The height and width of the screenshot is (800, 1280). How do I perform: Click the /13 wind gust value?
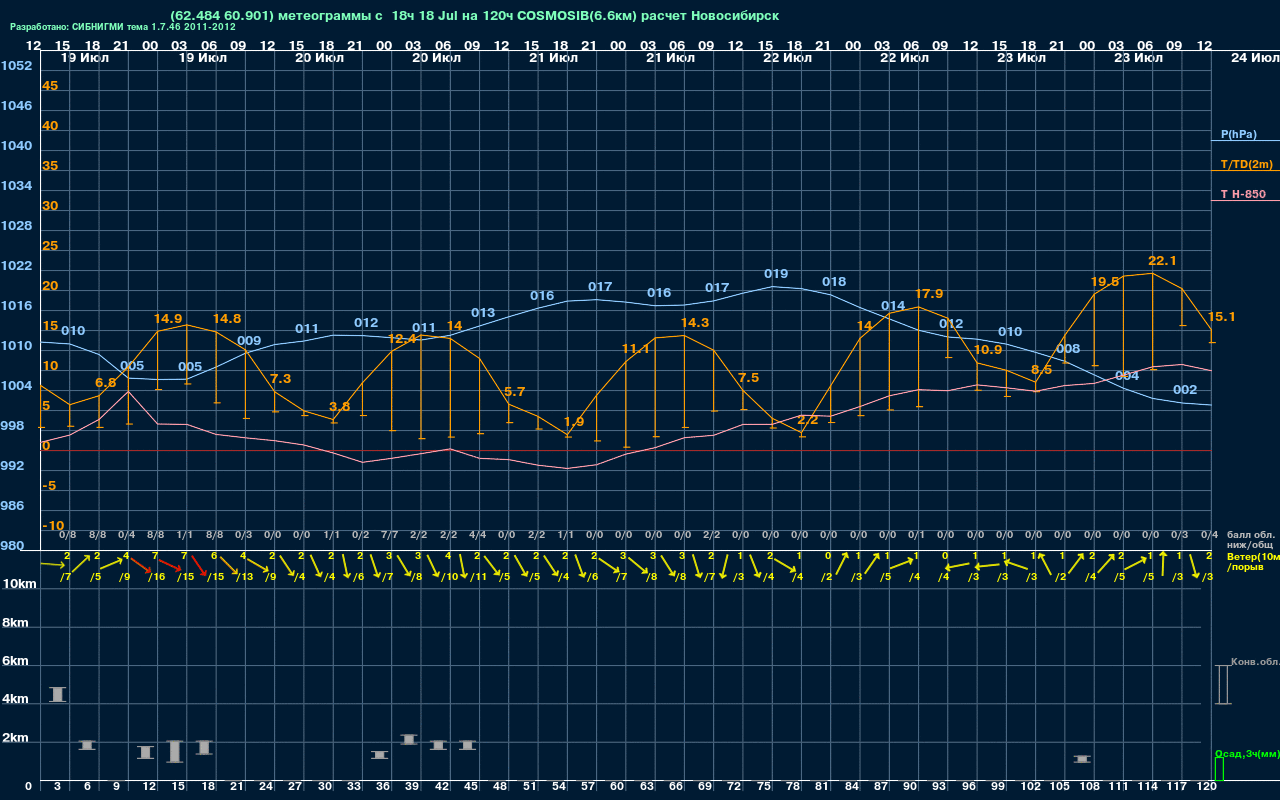point(245,577)
